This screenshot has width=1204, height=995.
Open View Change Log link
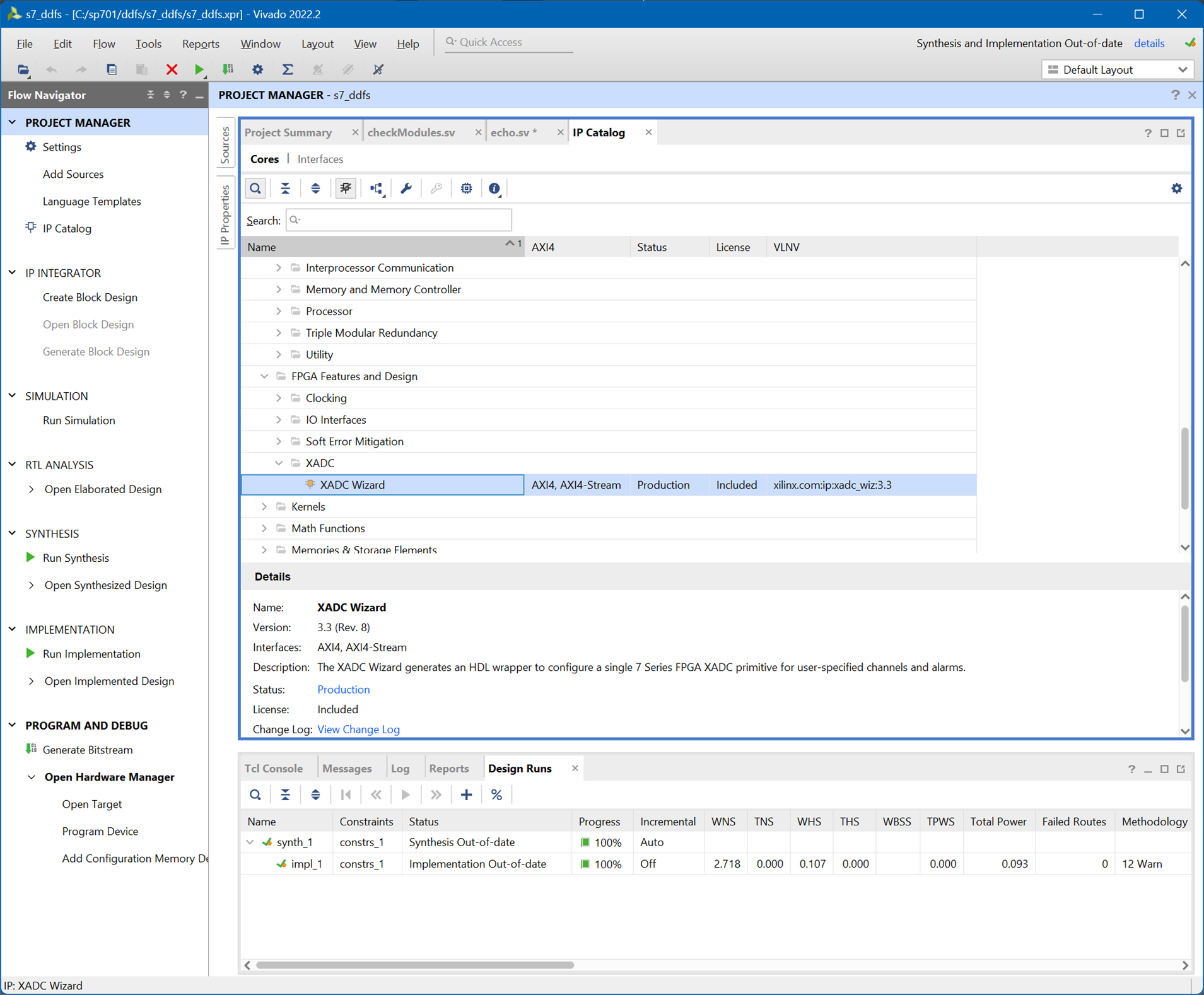359,730
